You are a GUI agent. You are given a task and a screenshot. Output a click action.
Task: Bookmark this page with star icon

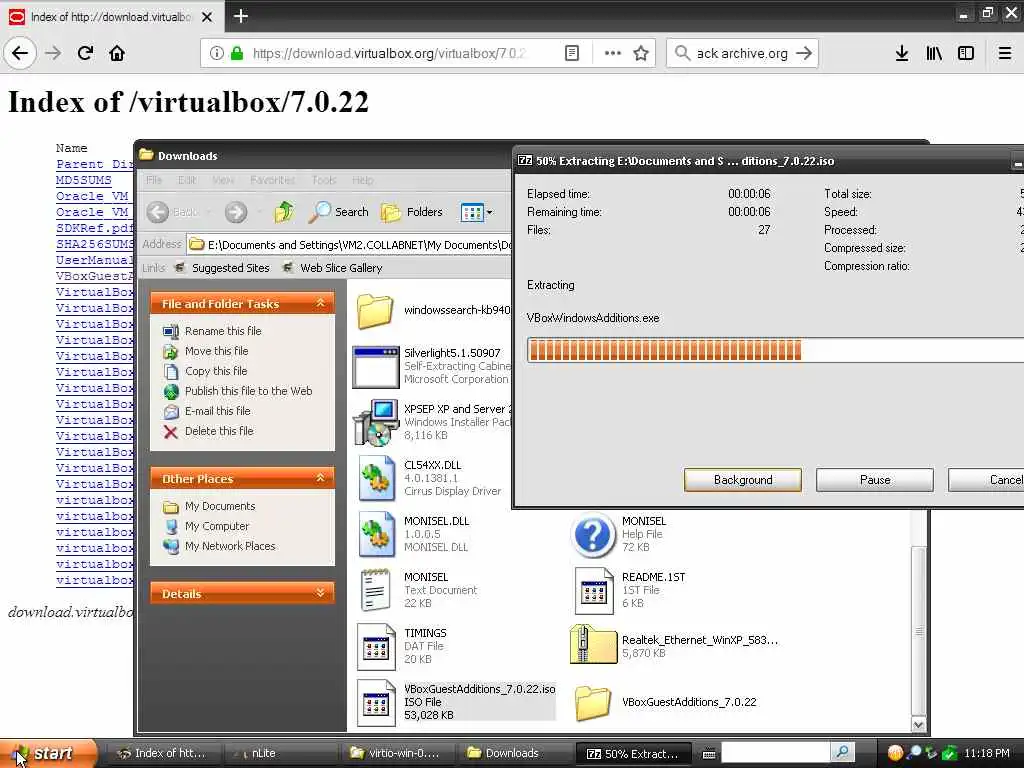click(641, 53)
